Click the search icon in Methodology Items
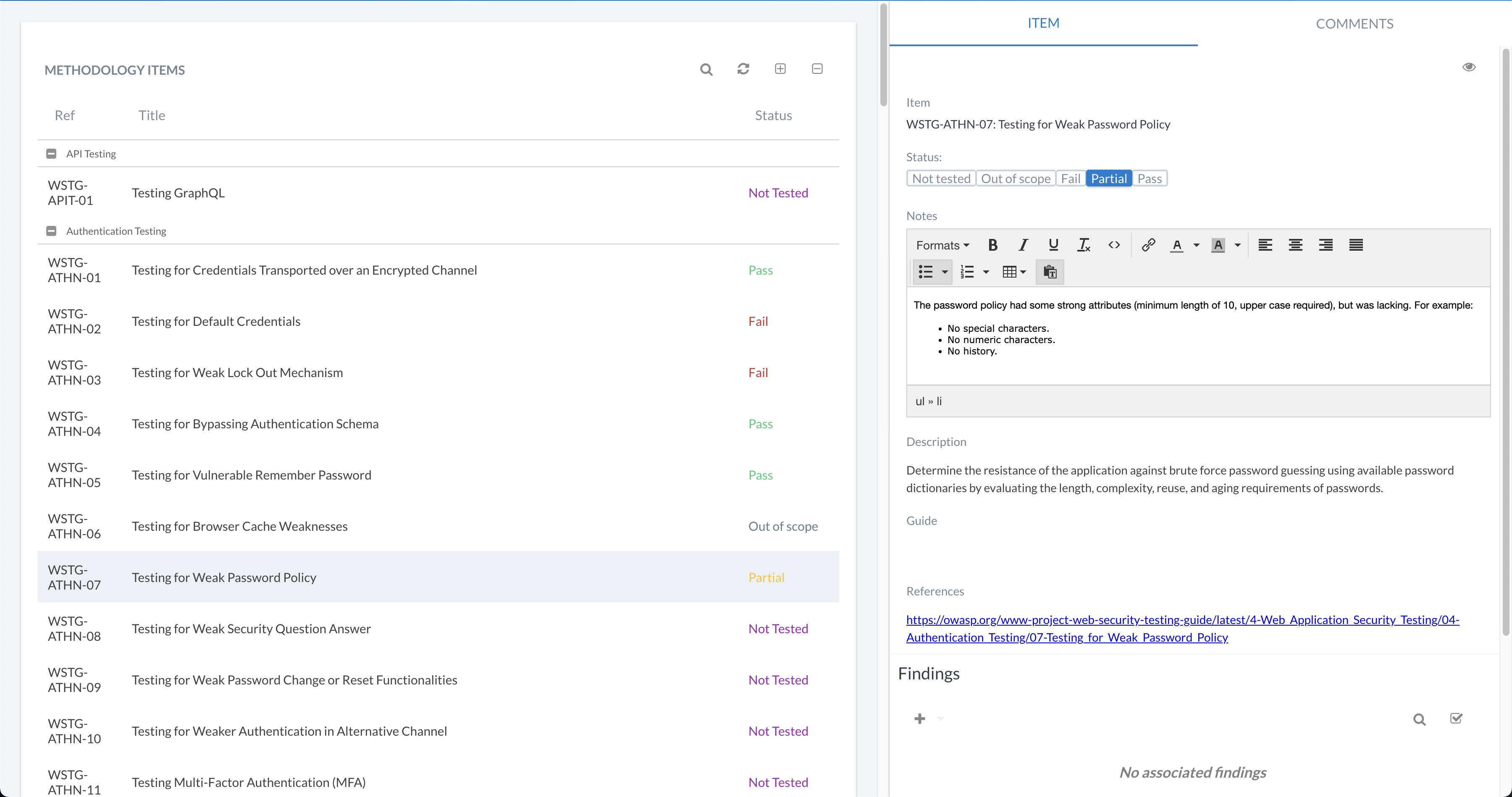Viewport: 1512px width, 797px height. pos(706,70)
